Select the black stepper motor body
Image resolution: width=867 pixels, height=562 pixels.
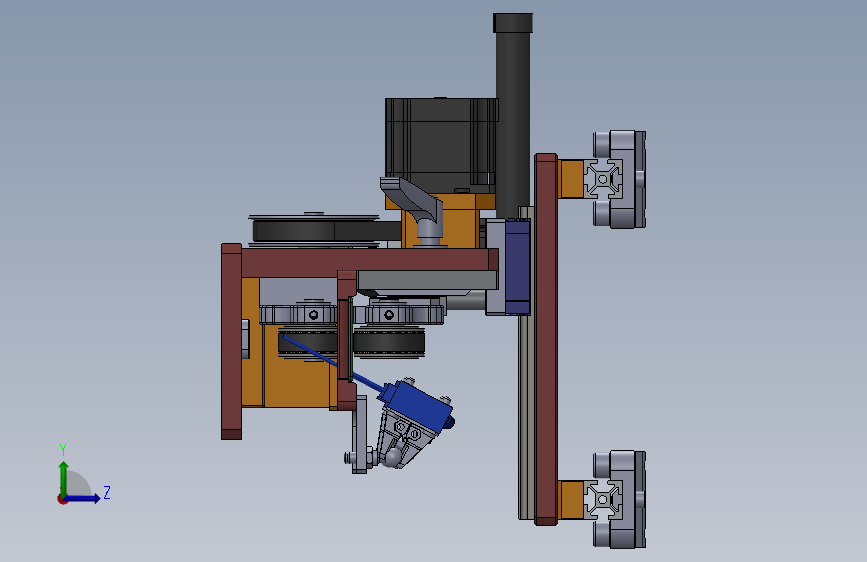click(x=441, y=145)
